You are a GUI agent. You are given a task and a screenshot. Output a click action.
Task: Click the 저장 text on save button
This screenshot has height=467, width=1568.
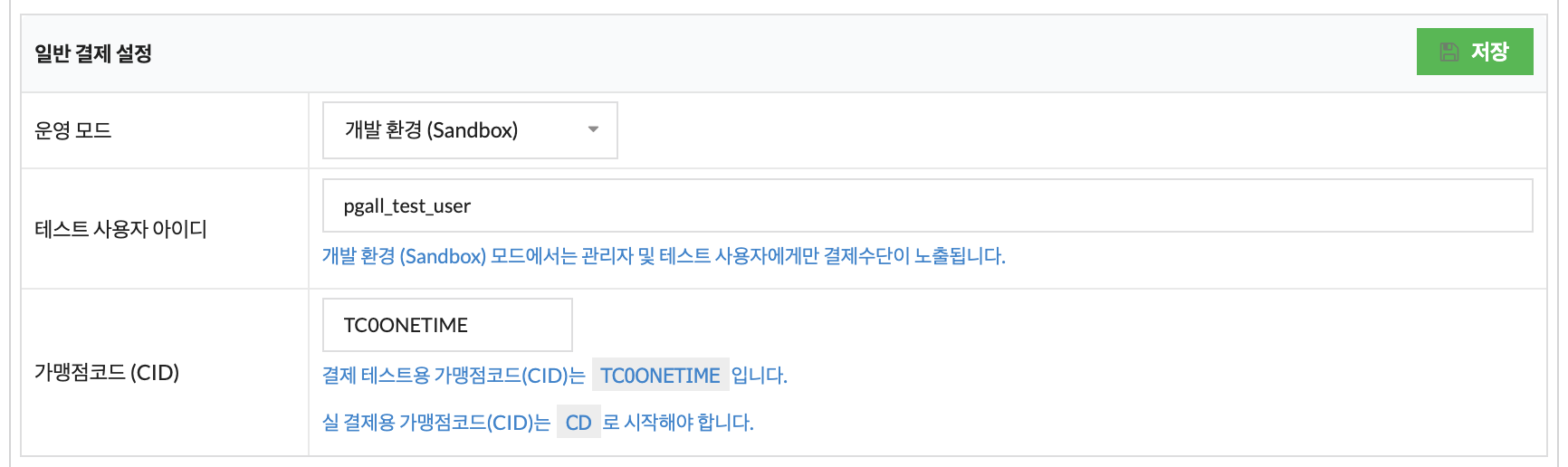click(1489, 52)
